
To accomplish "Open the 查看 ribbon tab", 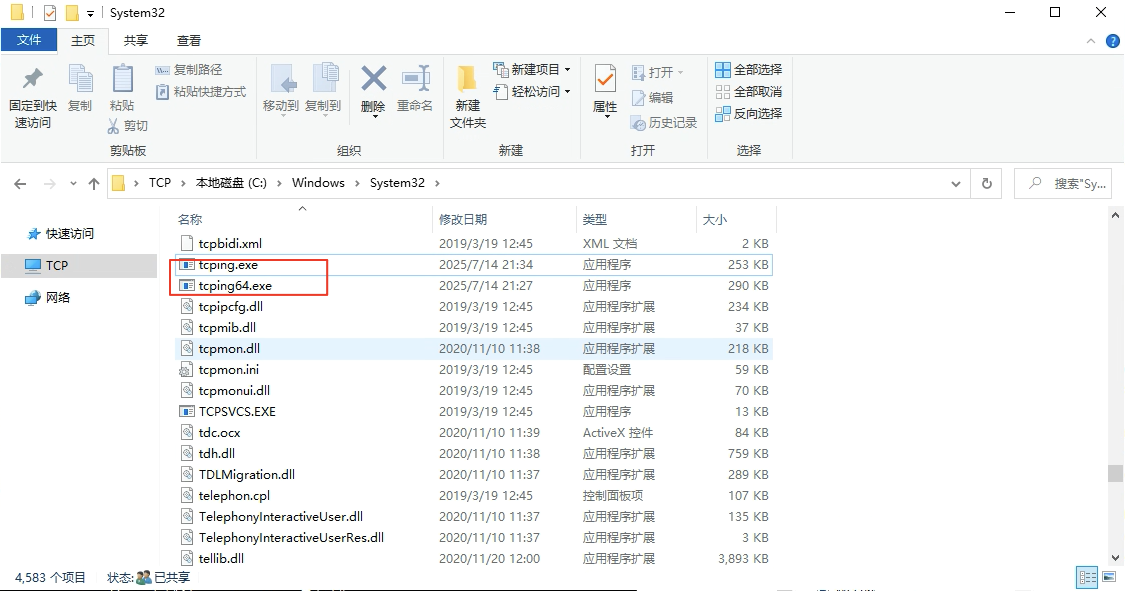I will pyautogui.click(x=188, y=41).
